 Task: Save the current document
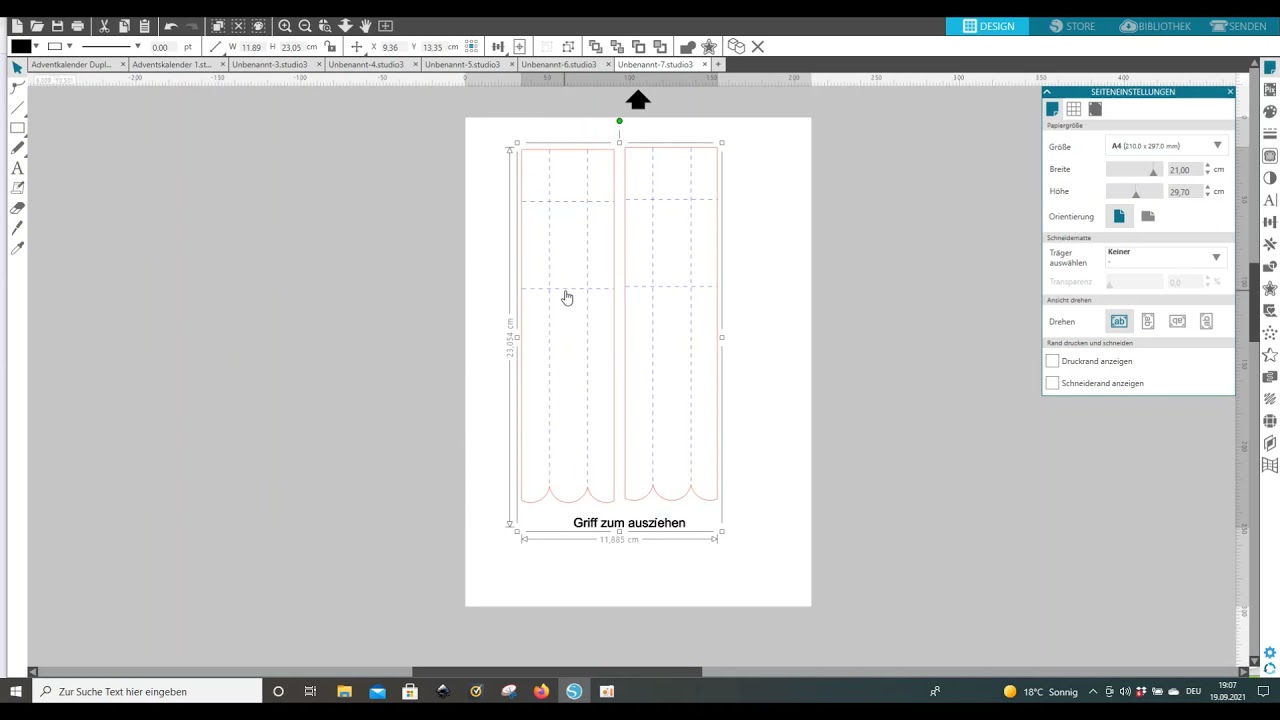[57, 26]
